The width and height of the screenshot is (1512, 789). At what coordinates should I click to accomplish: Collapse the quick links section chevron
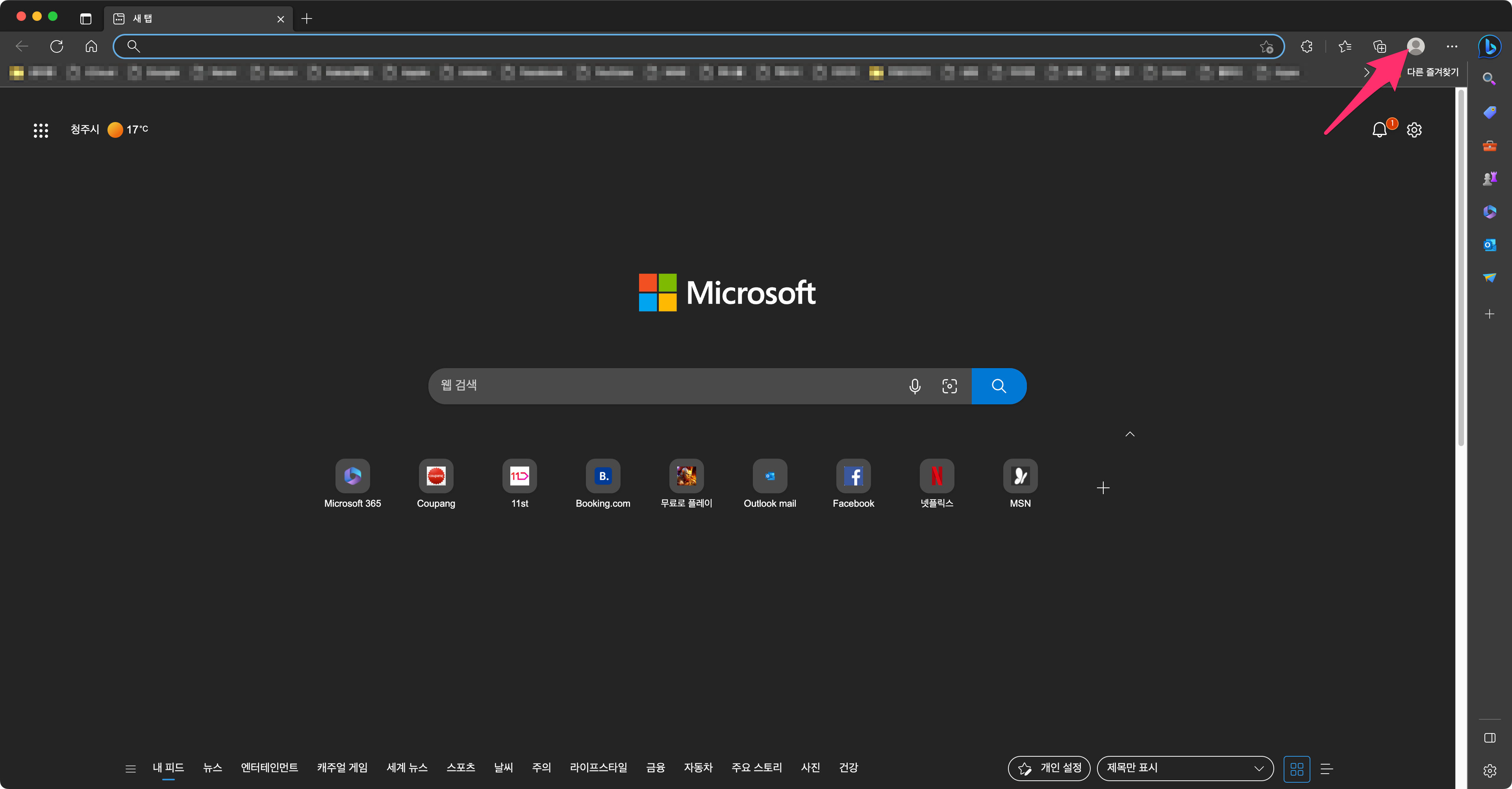point(1129,434)
